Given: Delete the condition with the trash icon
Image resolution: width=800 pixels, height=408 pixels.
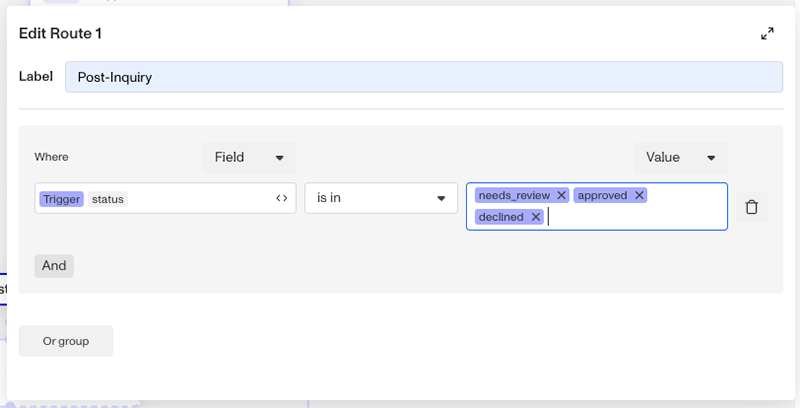Looking at the screenshot, I should 751,207.
